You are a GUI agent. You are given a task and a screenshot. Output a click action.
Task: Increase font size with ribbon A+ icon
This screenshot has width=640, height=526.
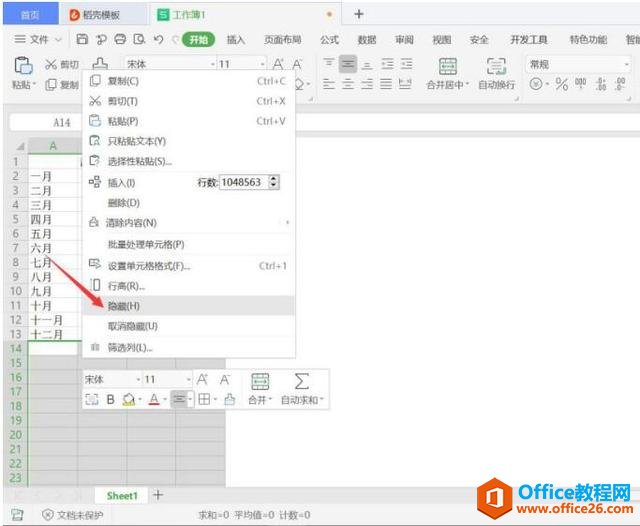[x=278, y=64]
